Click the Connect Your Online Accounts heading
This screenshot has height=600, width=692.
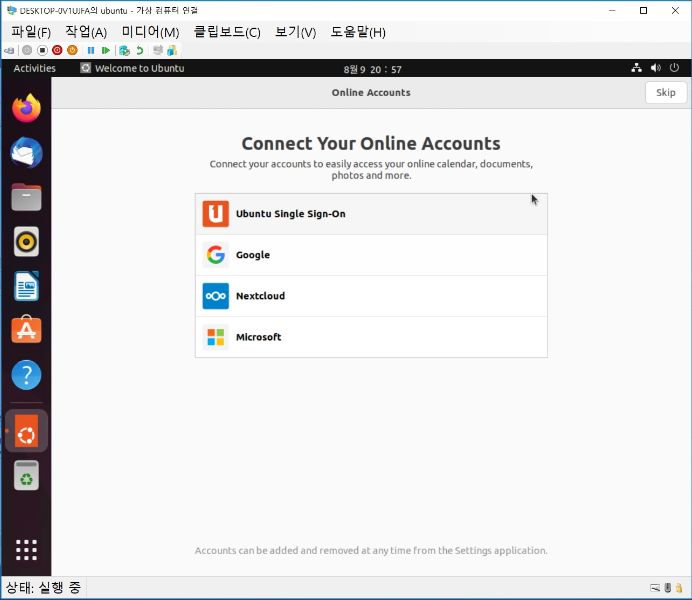coord(371,144)
